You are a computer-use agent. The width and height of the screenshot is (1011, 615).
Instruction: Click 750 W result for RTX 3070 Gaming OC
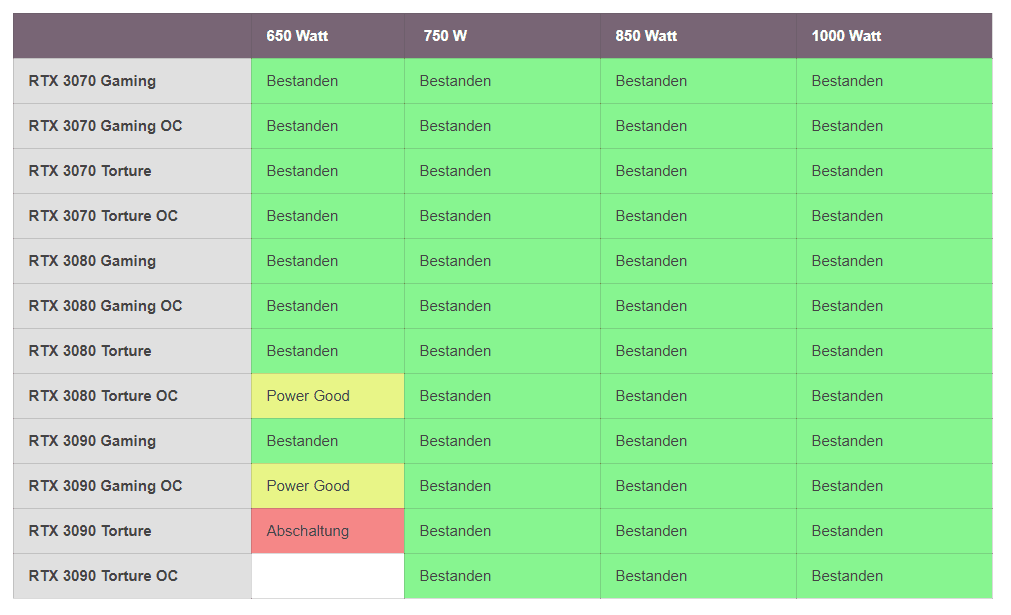click(x=455, y=126)
